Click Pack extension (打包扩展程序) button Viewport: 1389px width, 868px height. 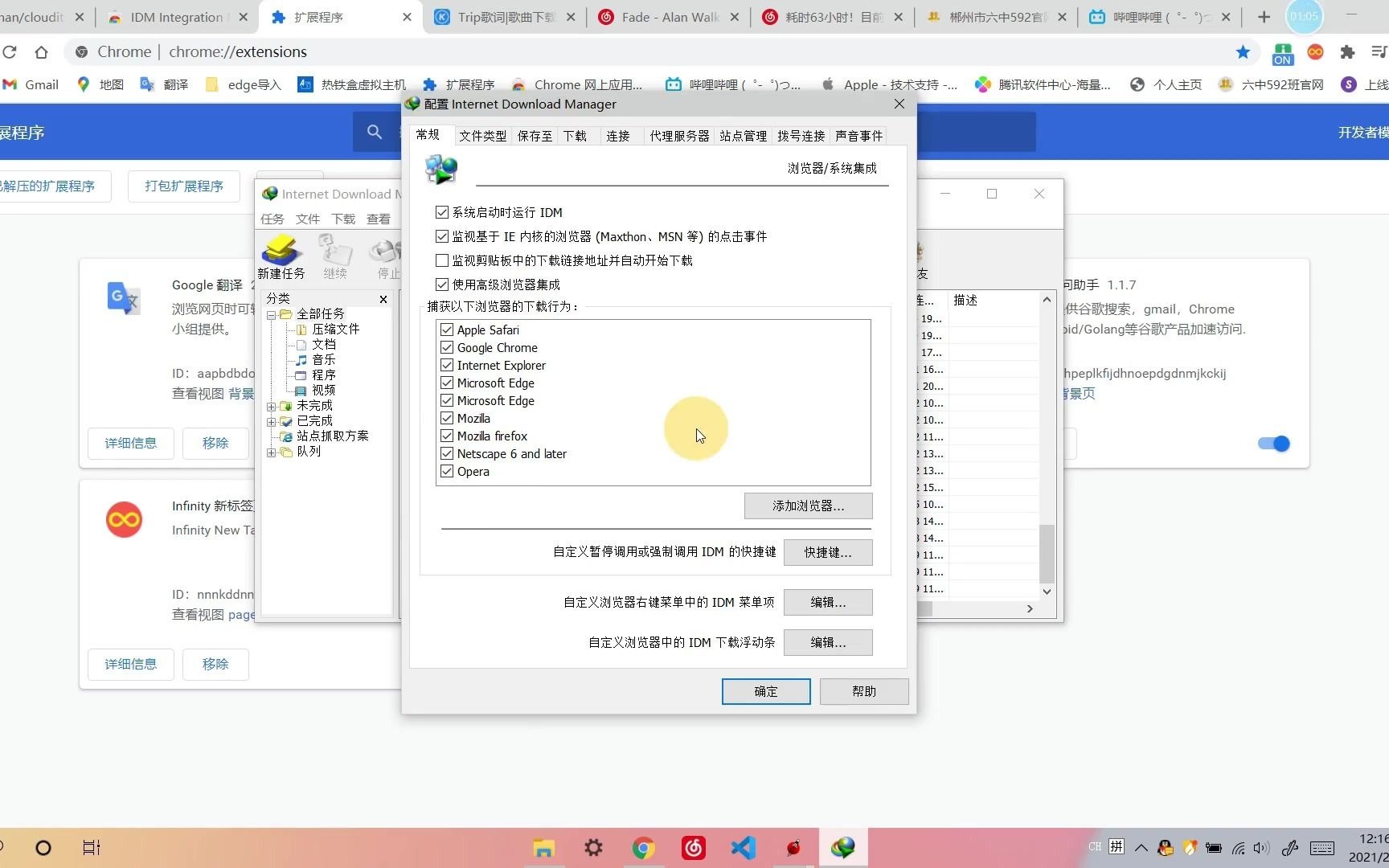coord(184,186)
